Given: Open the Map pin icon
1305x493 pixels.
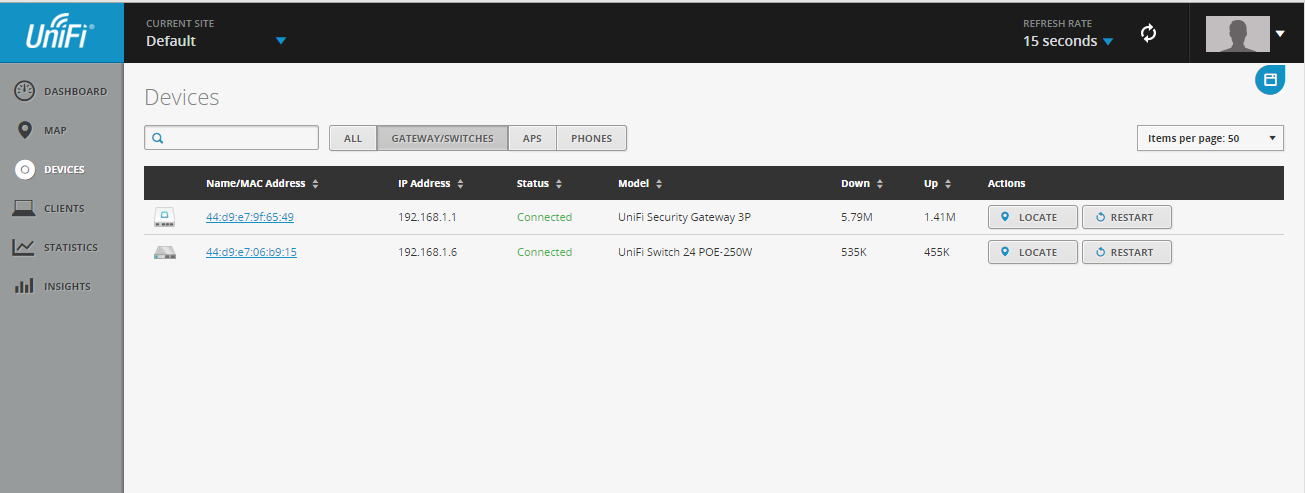Looking at the screenshot, I should pos(25,130).
